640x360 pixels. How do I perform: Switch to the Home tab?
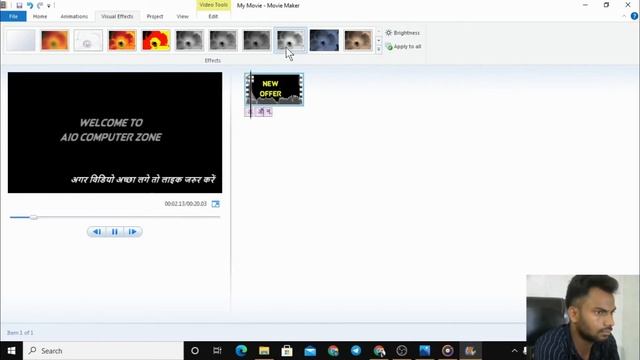coord(40,16)
